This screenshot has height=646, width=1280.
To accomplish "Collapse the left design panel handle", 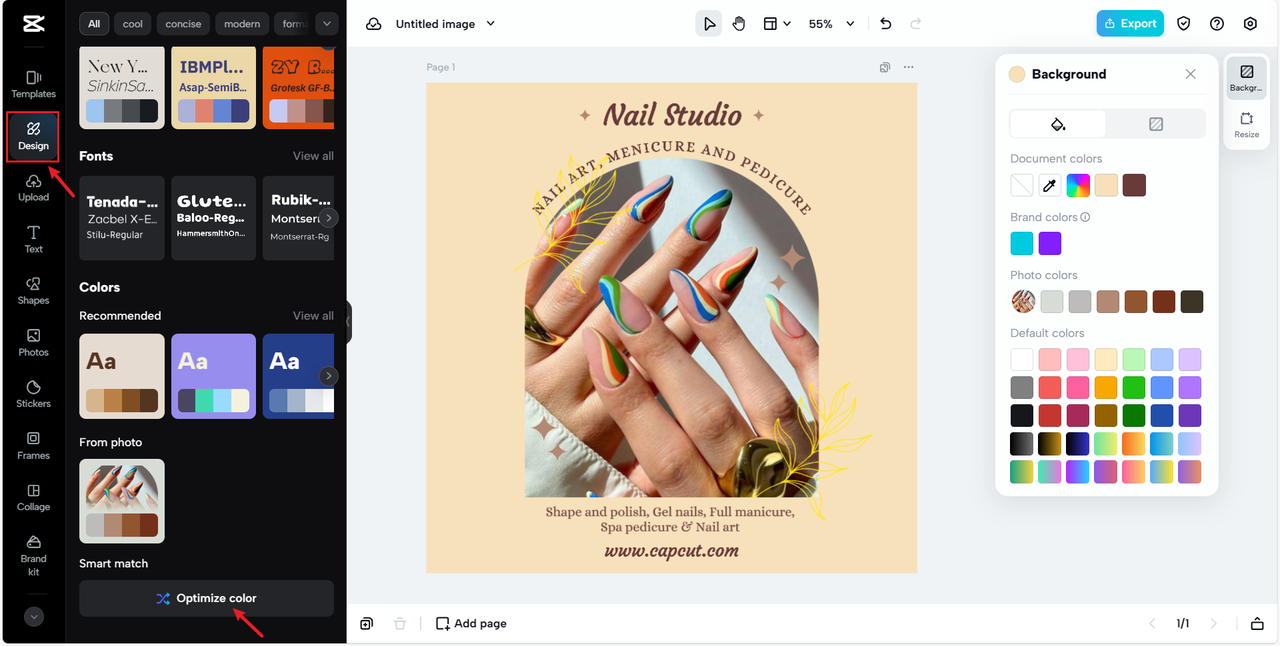I will click(349, 322).
